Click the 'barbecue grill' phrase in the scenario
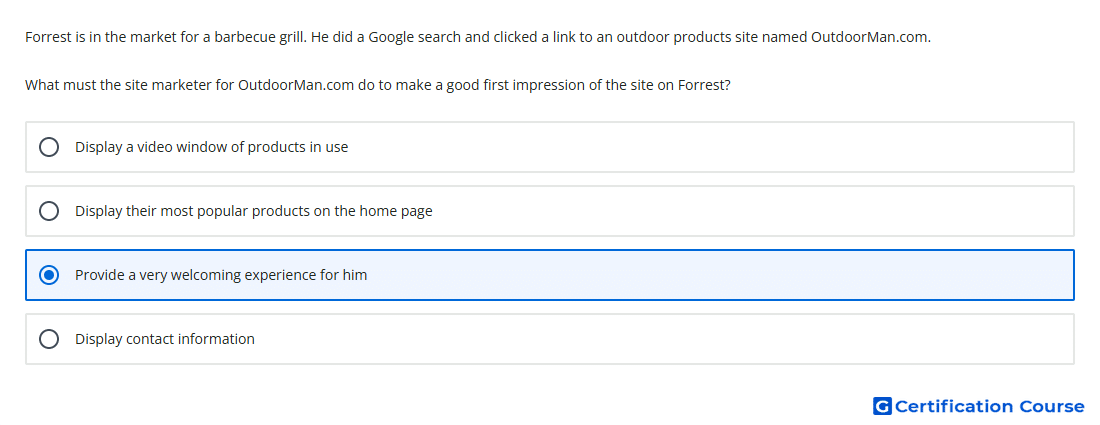The height and width of the screenshot is (425, 1100). (x=260, y=37)
